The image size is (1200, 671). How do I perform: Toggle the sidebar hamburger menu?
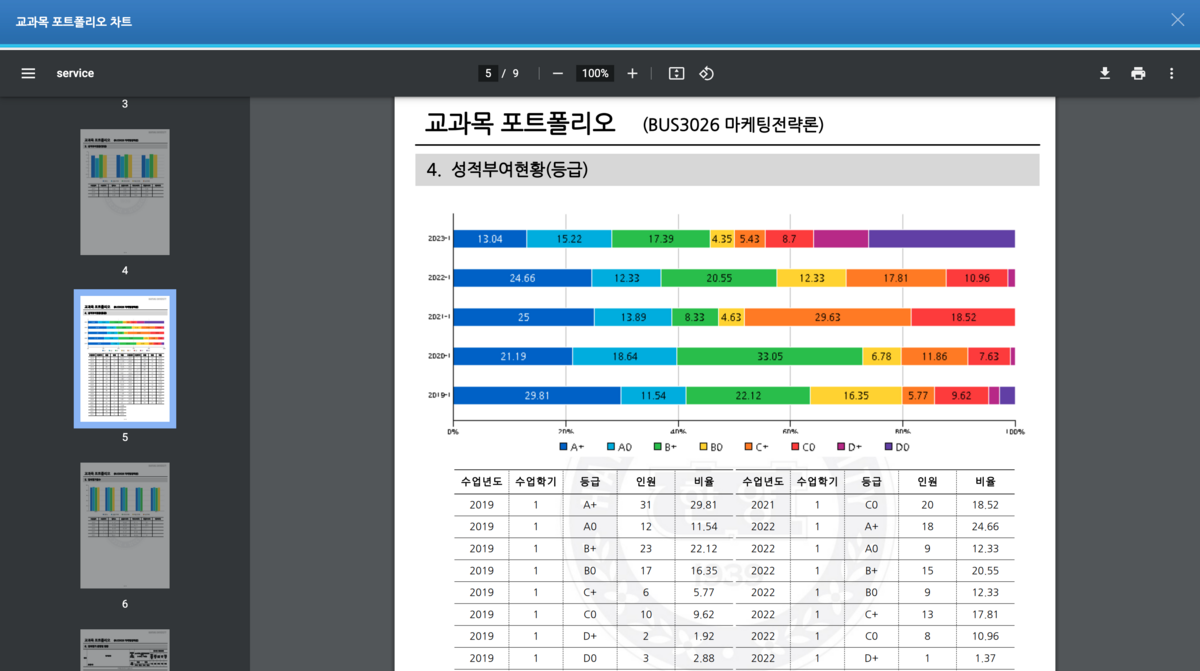click(28, 73)
